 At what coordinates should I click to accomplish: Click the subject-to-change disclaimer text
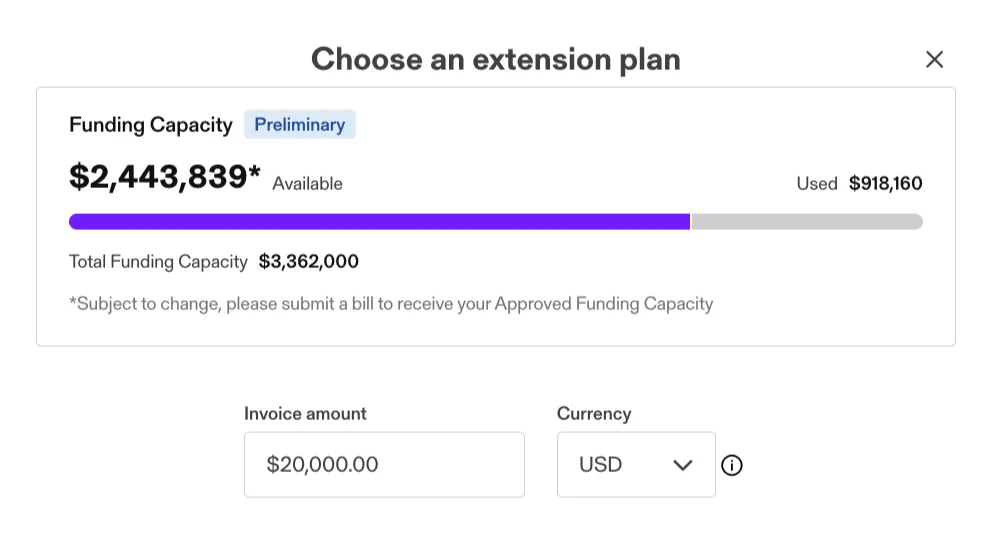coord(391,304)
